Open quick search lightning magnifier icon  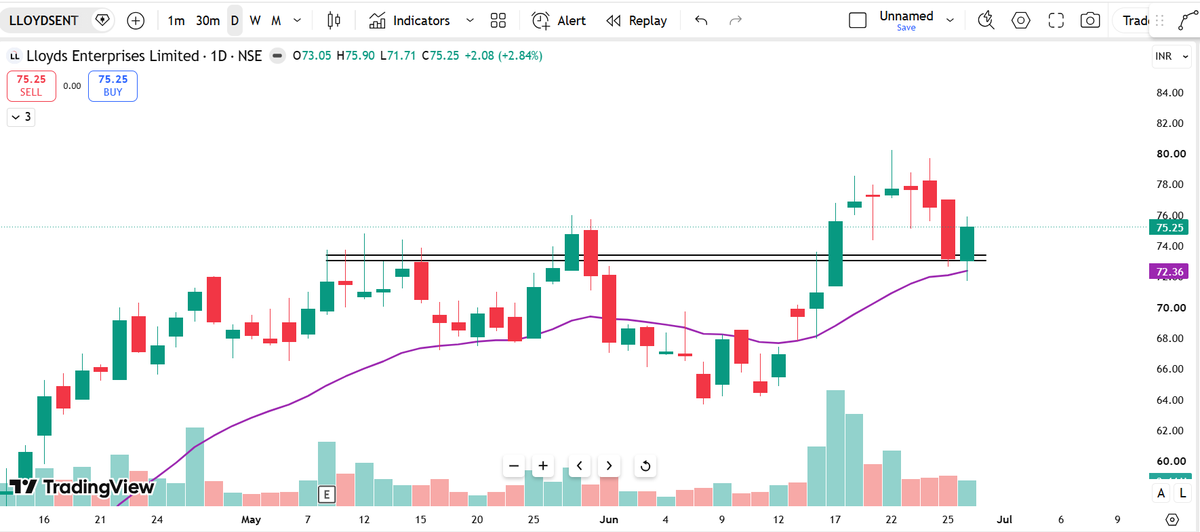986,20
